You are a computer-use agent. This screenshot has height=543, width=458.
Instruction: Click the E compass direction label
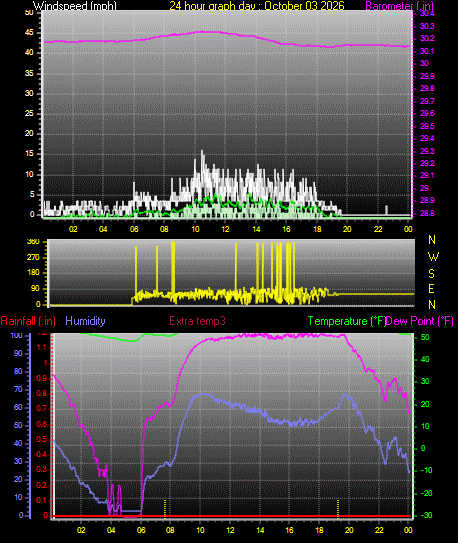(431, 288)
